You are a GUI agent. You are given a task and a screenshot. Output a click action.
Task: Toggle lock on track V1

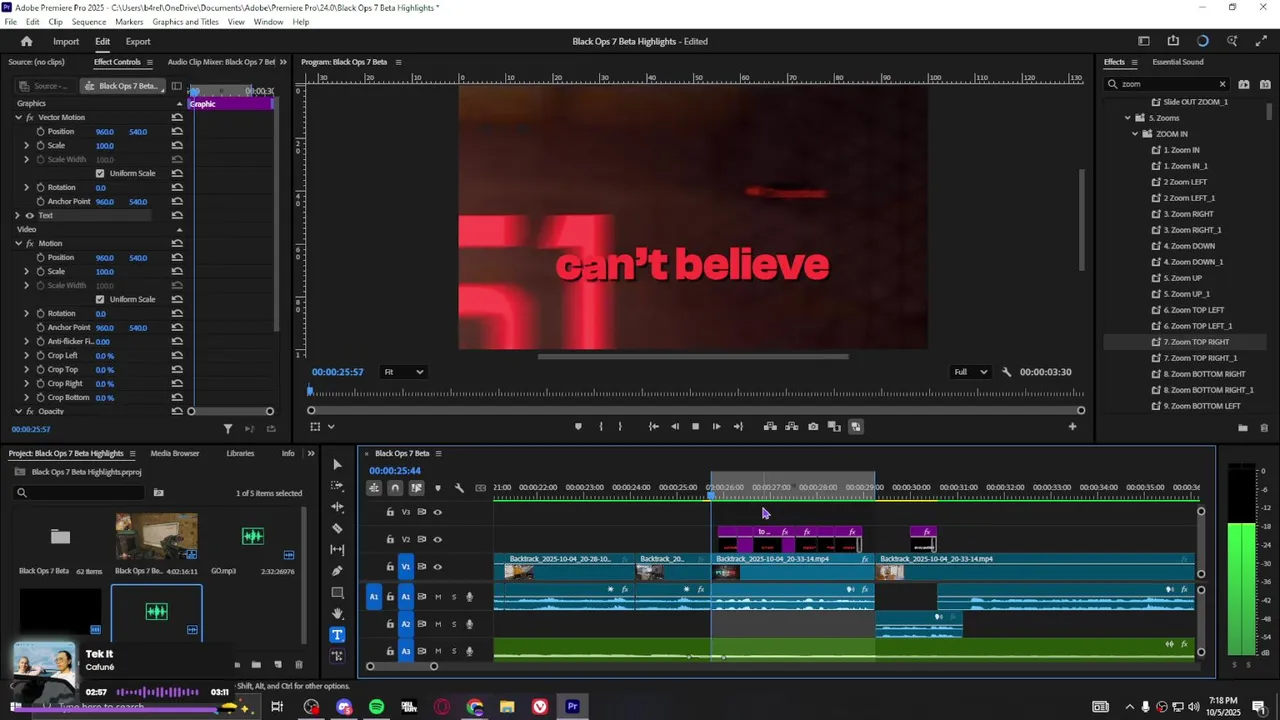(x=390, y=567)
